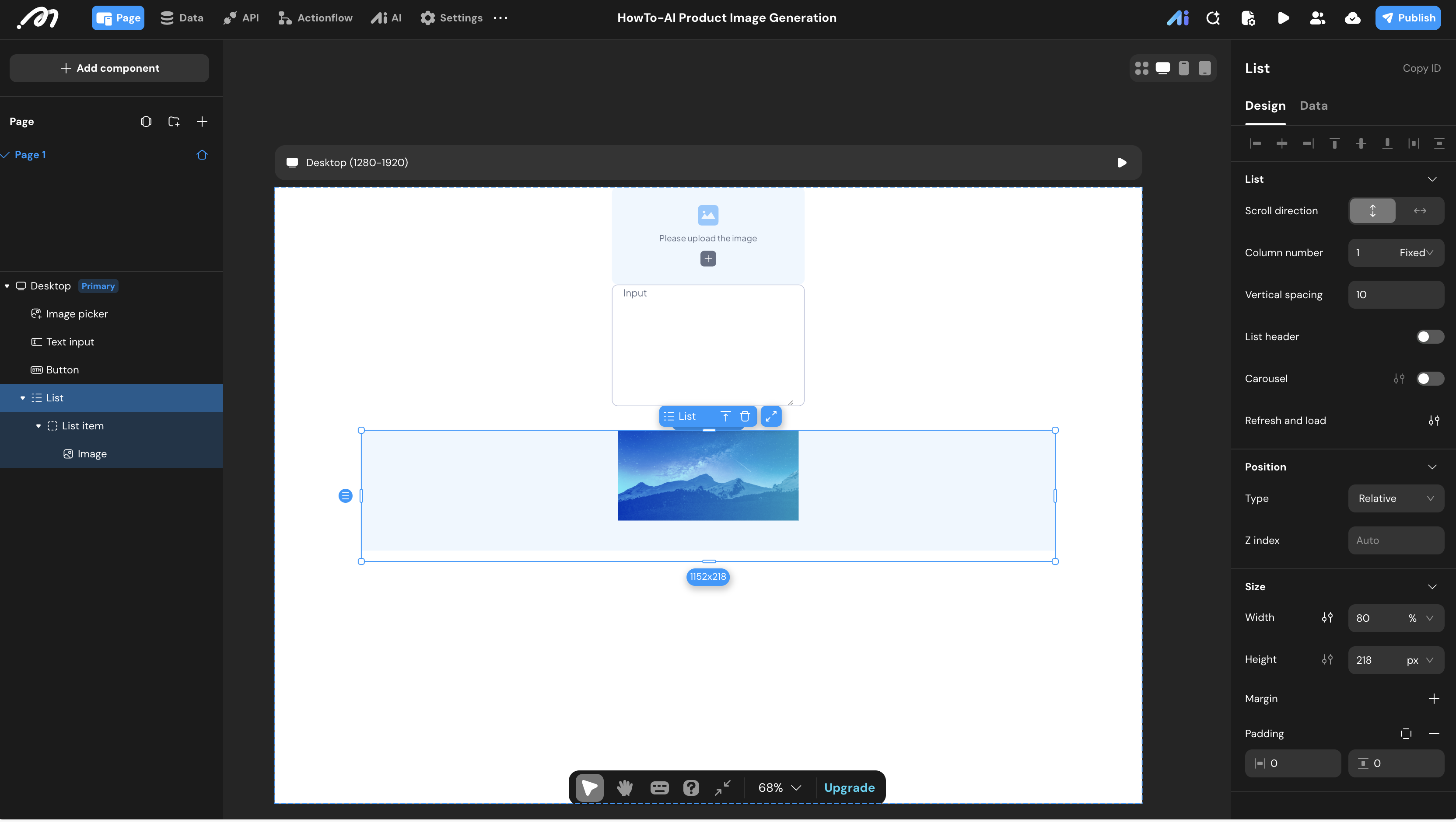The width and height of the screenshot is (1456, 822).
Task: Click the preview play icon in top bar
Action: [1283, 18]
